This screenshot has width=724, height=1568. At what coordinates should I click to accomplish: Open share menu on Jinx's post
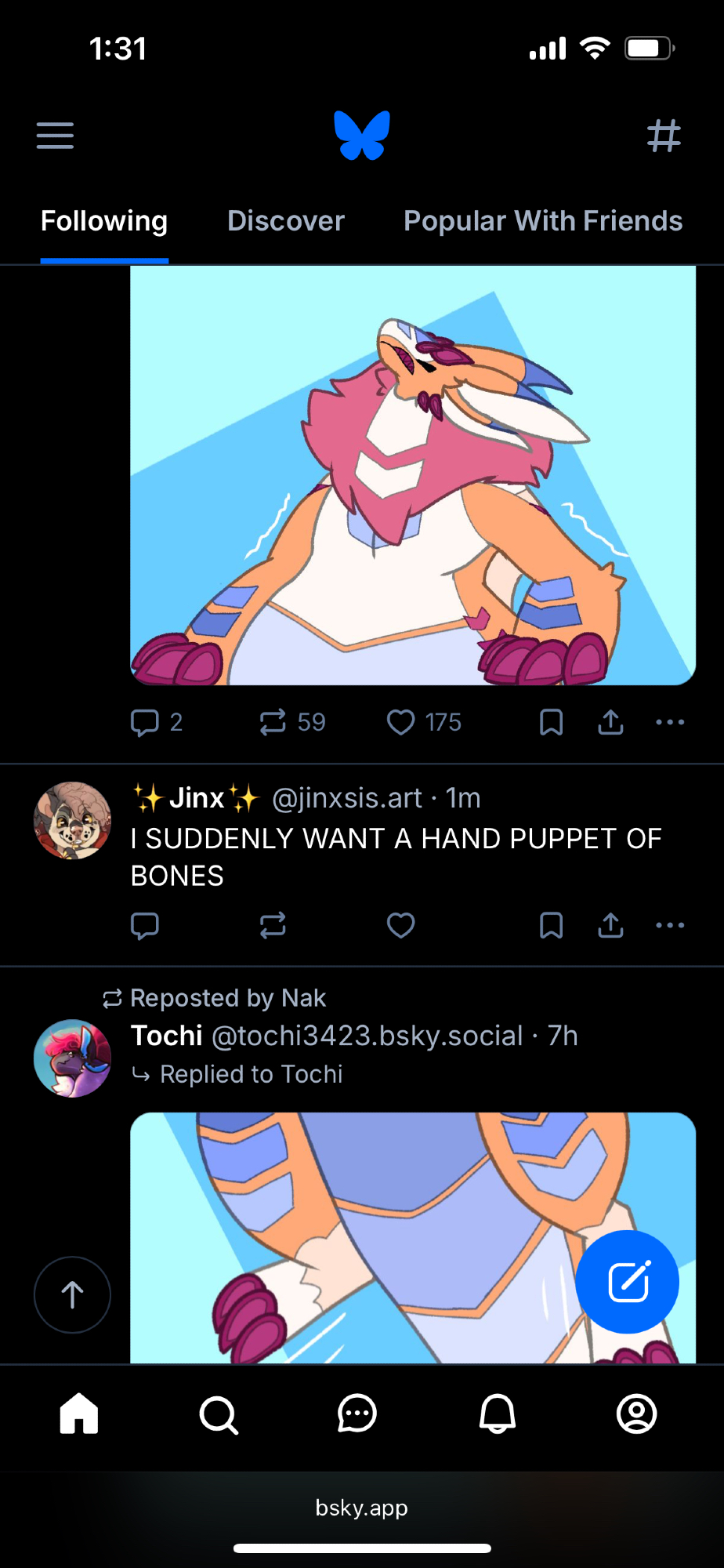[610, 925]
